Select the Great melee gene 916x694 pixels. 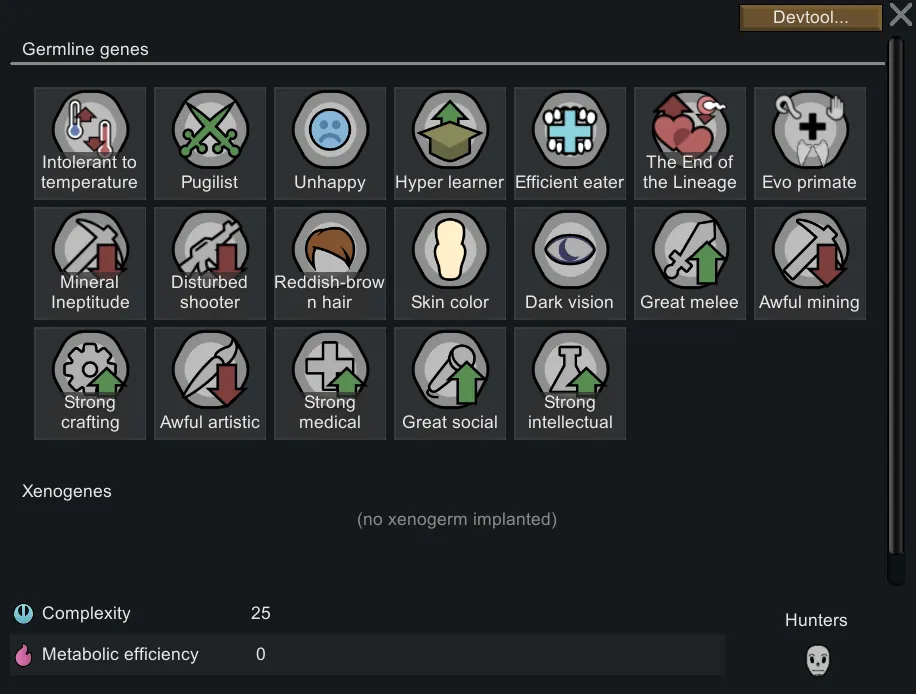[x=690, y=263]
